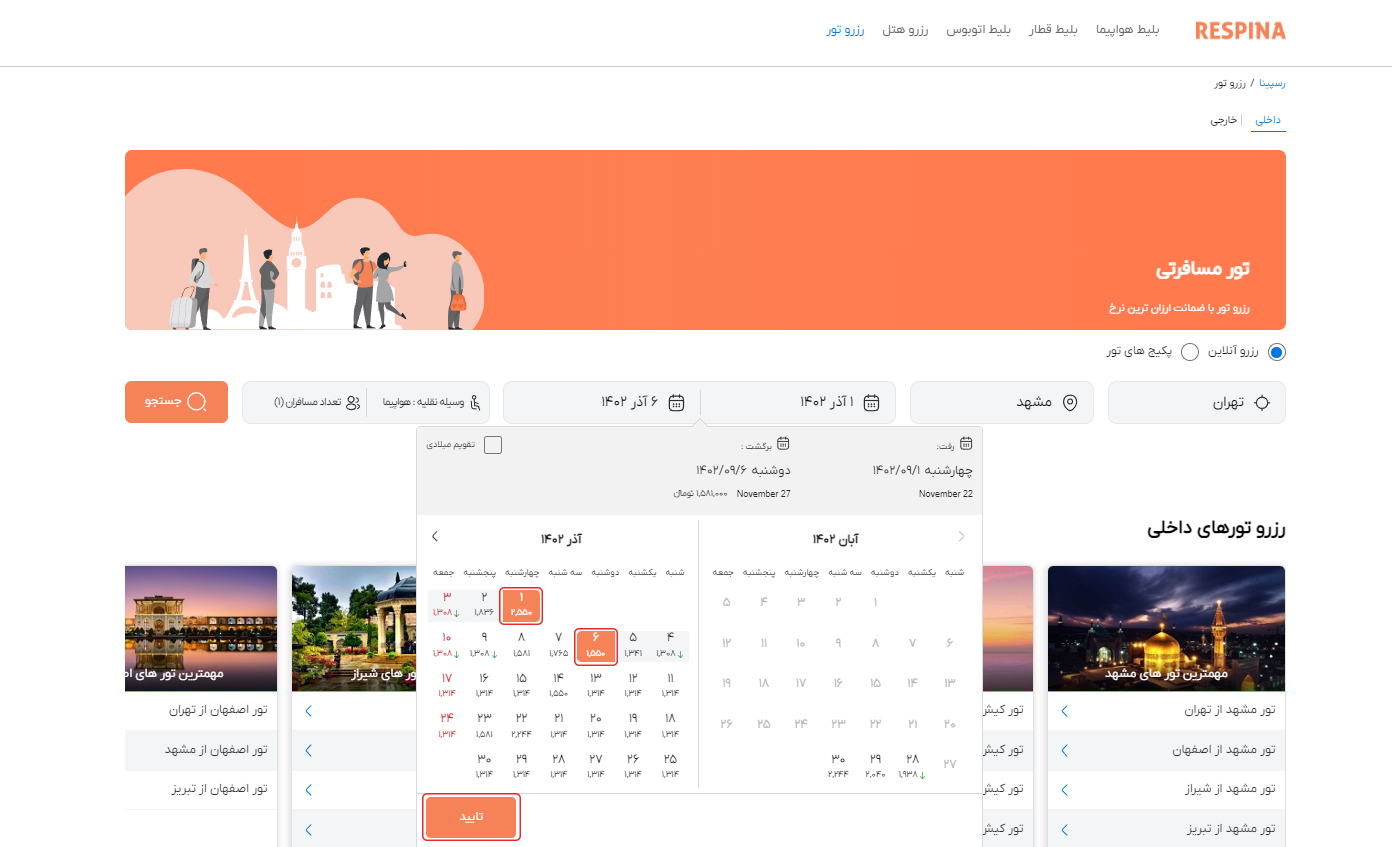Screen dimensions: 1392x847
Task: Click the destination map pin icon
Action: pyautogui.click(x=1070, y=403)
